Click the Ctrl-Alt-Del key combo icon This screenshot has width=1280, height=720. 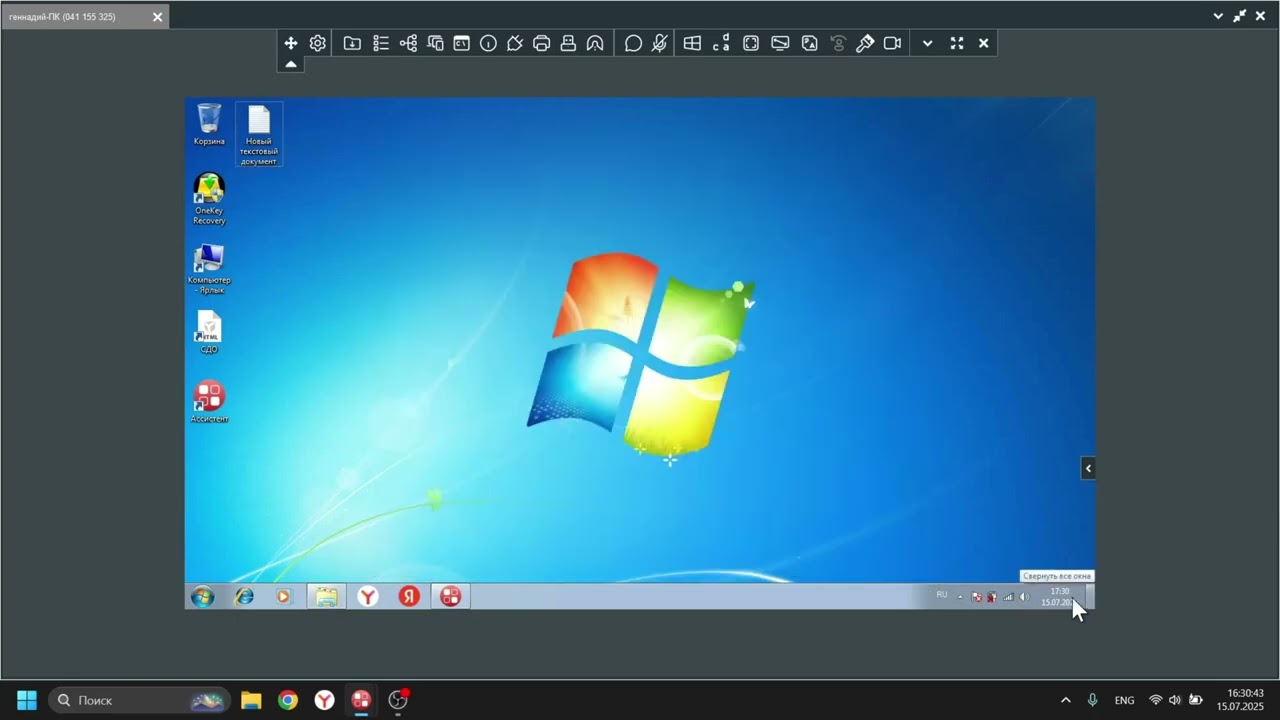[721, 43]
